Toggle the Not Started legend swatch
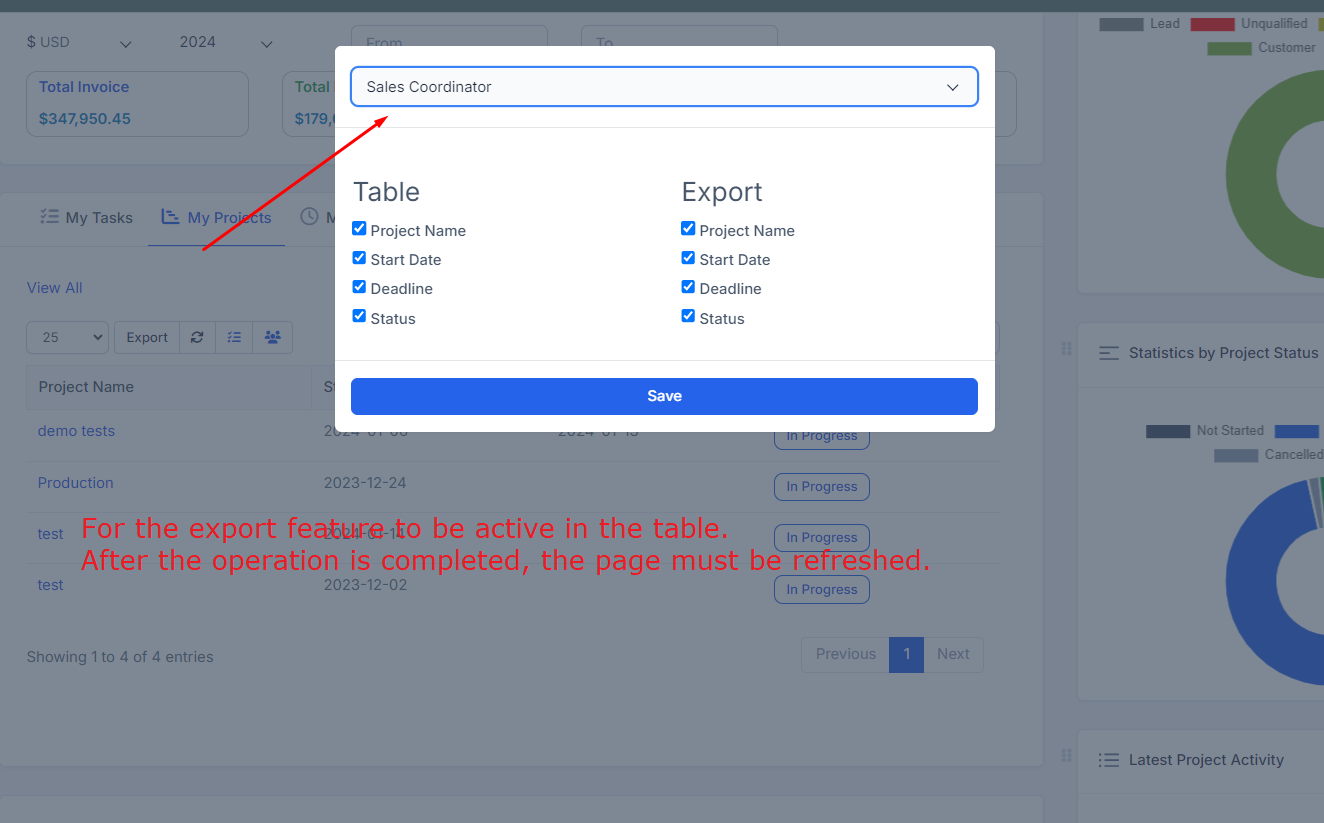The height and width of the screenshot is (823, 1324). point(1168,431)
